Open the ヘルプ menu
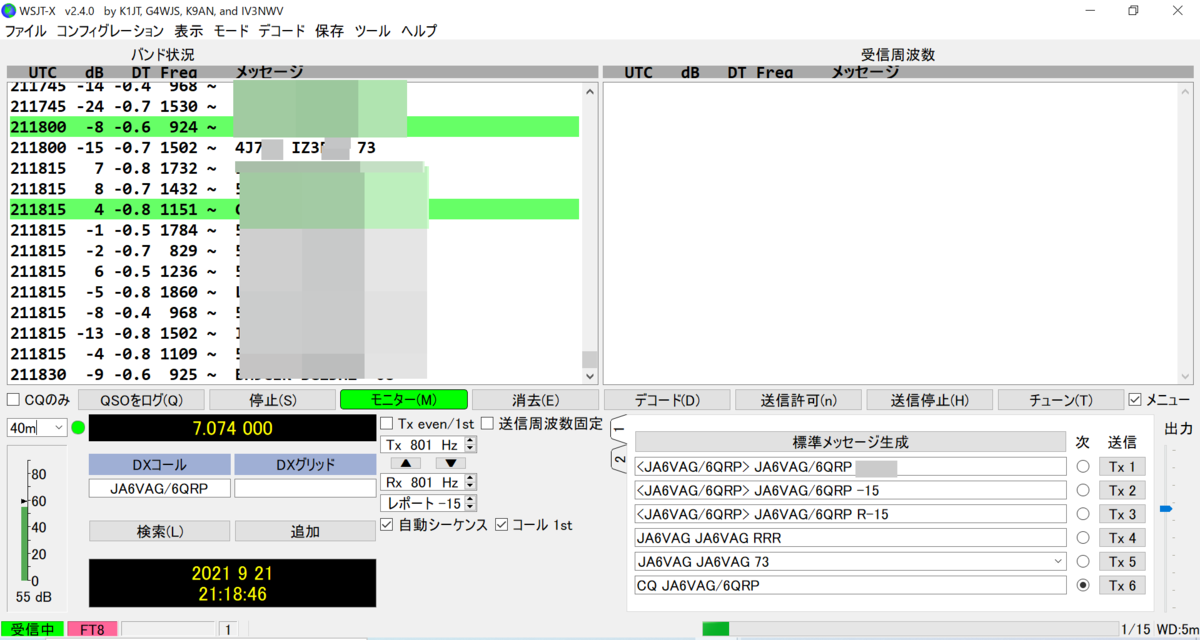This screenshot has height=640, width=1200. (419, 31)
